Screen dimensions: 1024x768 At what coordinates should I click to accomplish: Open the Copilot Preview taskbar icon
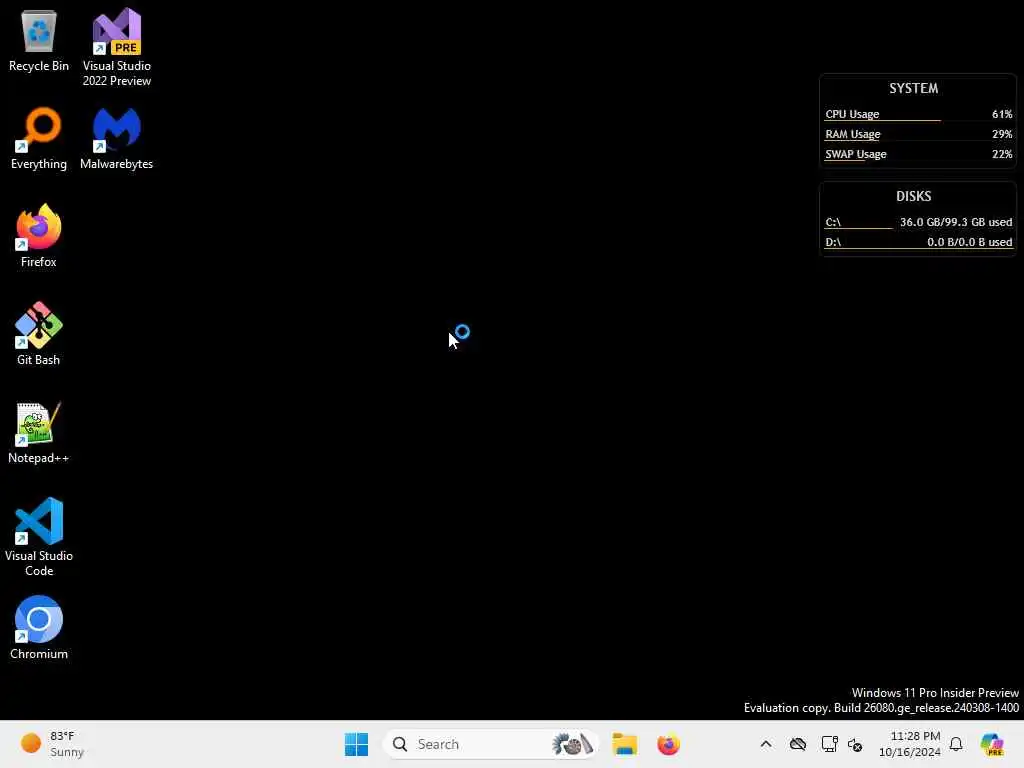pyautogui.click(x=992, y=744)
